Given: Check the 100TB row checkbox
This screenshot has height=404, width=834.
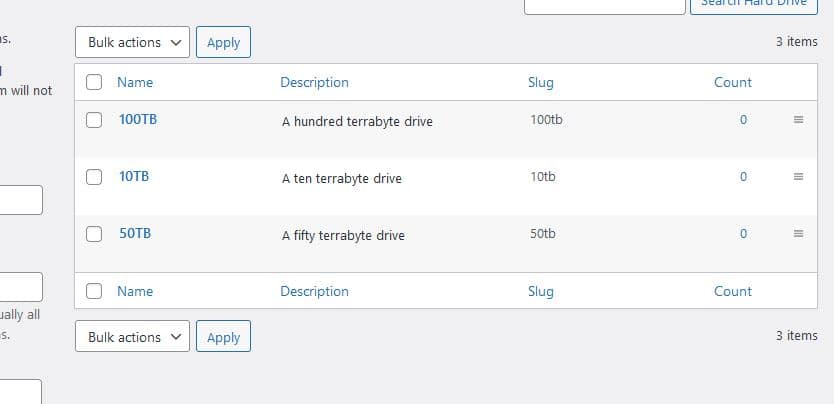Looking at the screenshot, I should click(94, 120).
